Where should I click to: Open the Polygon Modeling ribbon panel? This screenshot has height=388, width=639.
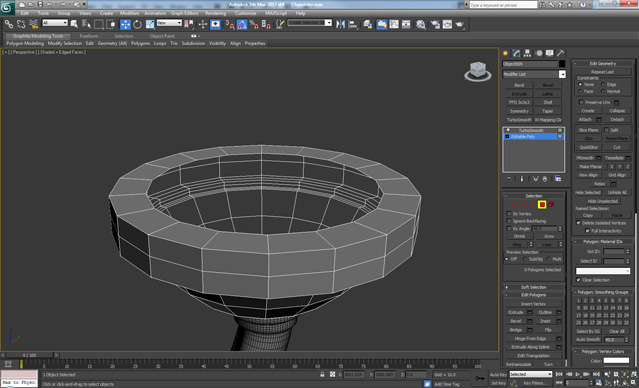[x=25, y=43]
